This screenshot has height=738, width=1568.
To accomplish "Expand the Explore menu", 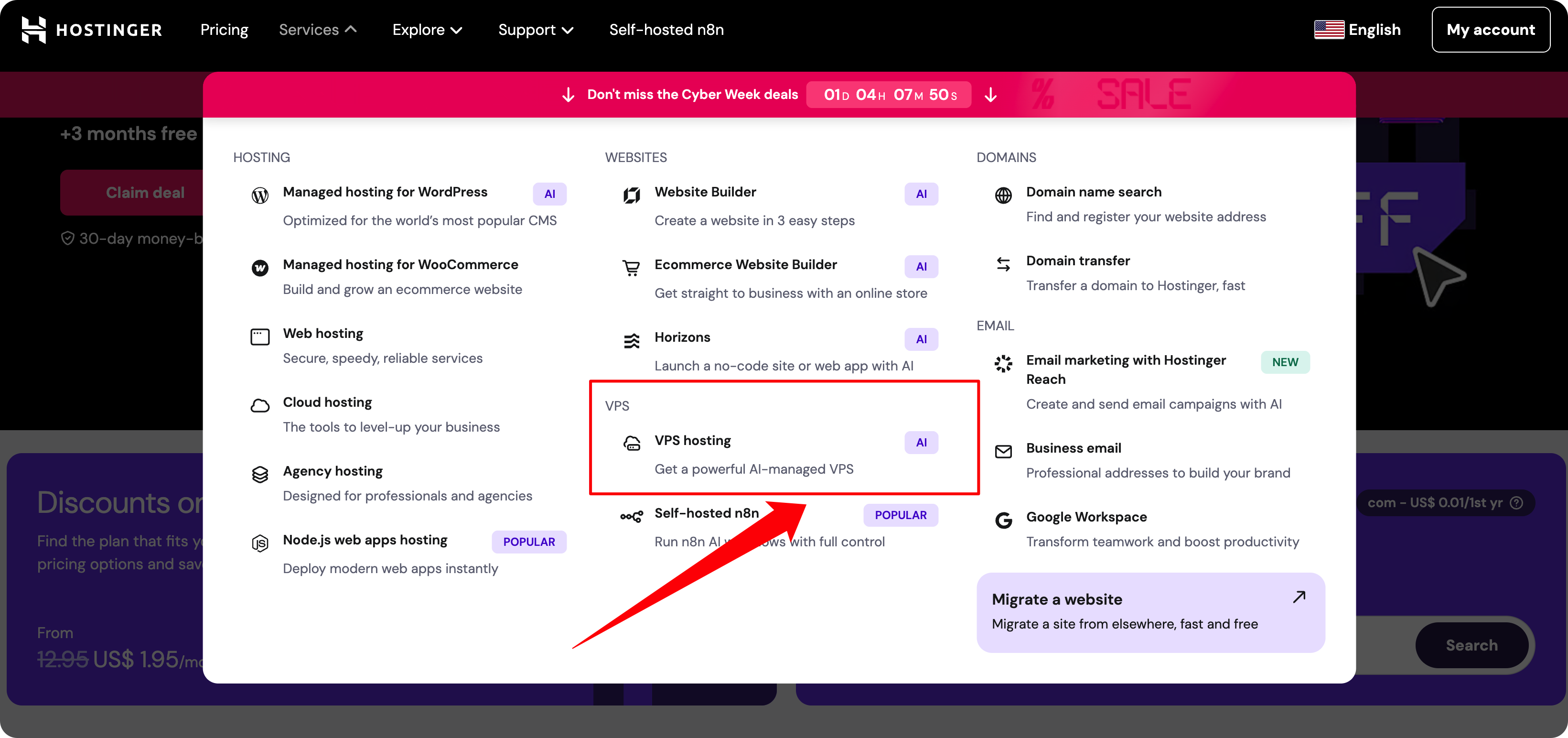I will point(427,30).
